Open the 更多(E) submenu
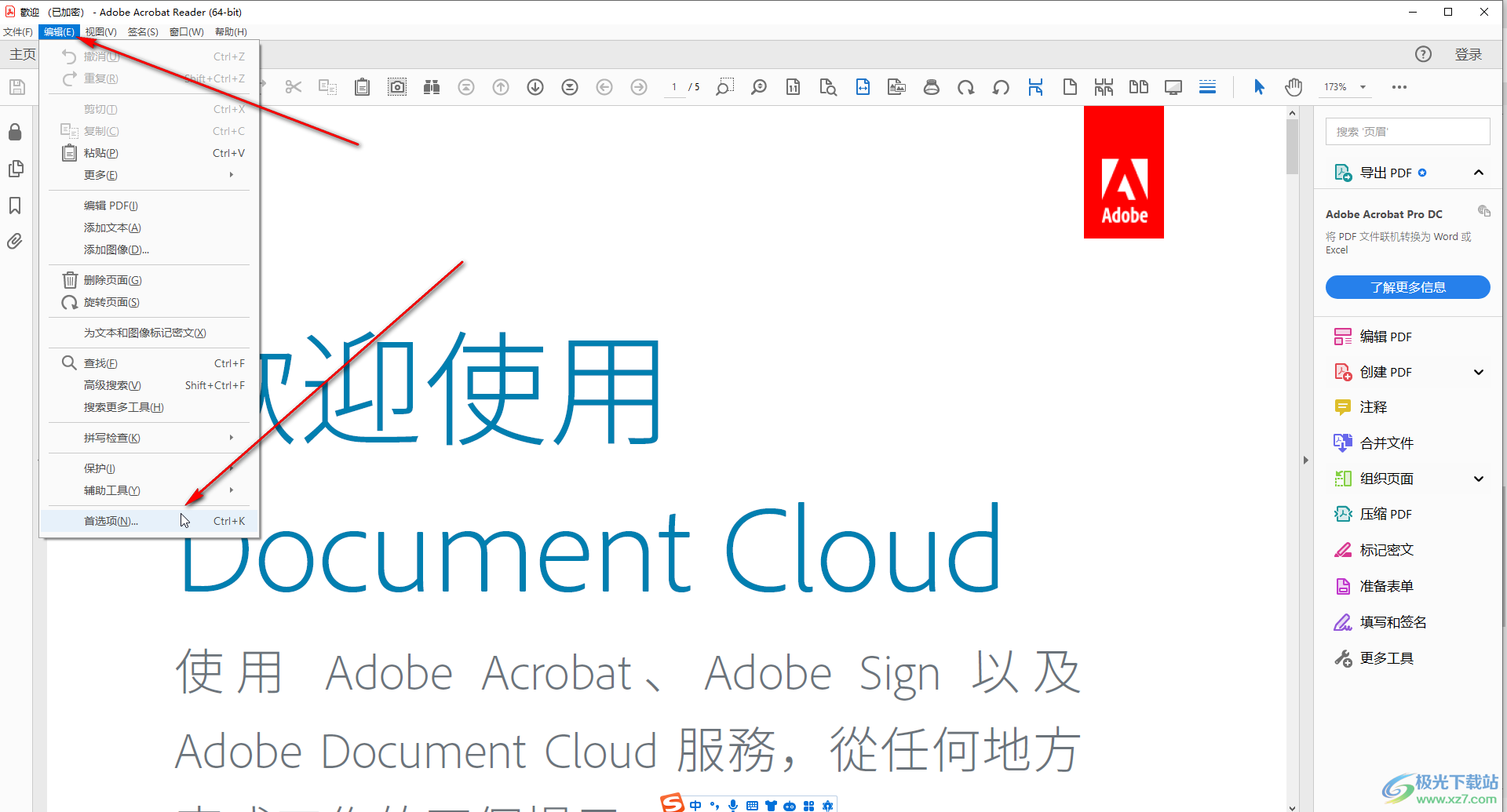This screenshot has height=812, width=1507. coord(148,175)
